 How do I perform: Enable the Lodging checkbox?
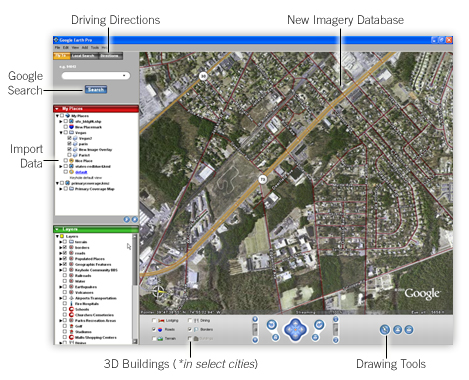click(x=154, y=320)
